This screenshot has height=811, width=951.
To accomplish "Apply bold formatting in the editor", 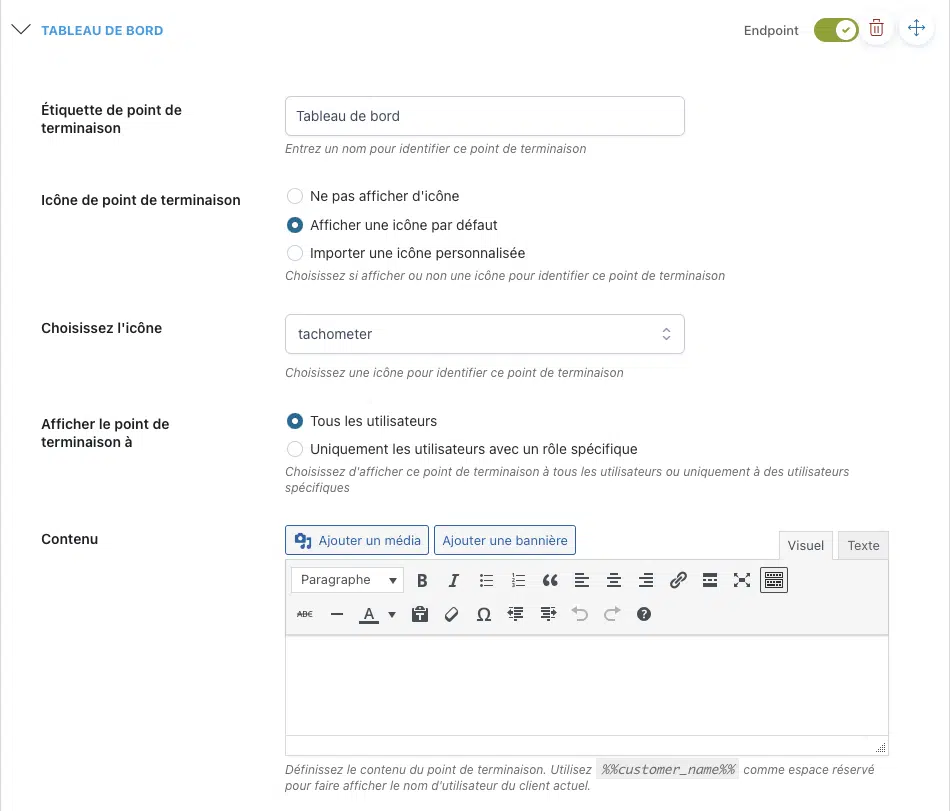I will (422, 580).
